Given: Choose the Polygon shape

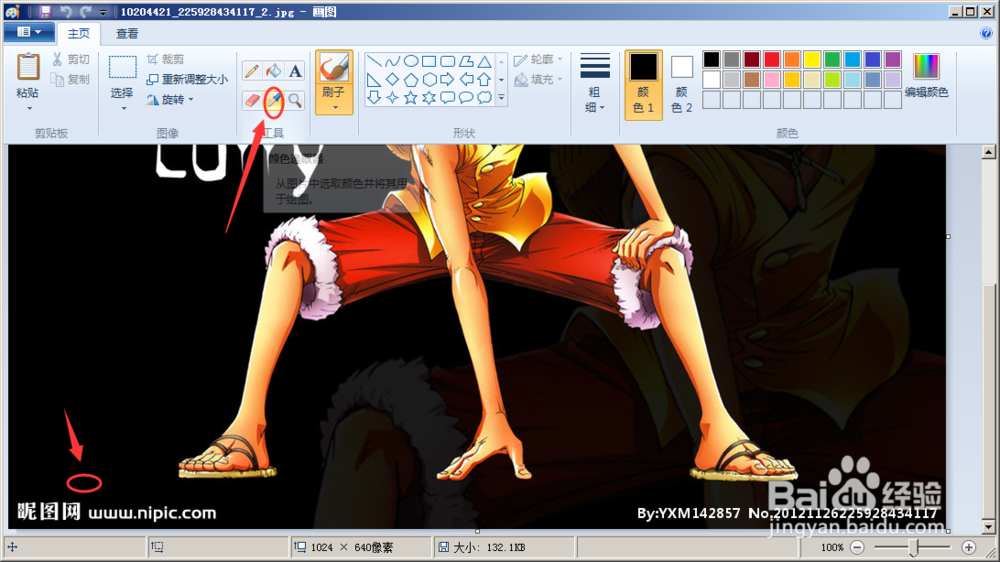Looking at the screenshot, I should pos(466,61).
